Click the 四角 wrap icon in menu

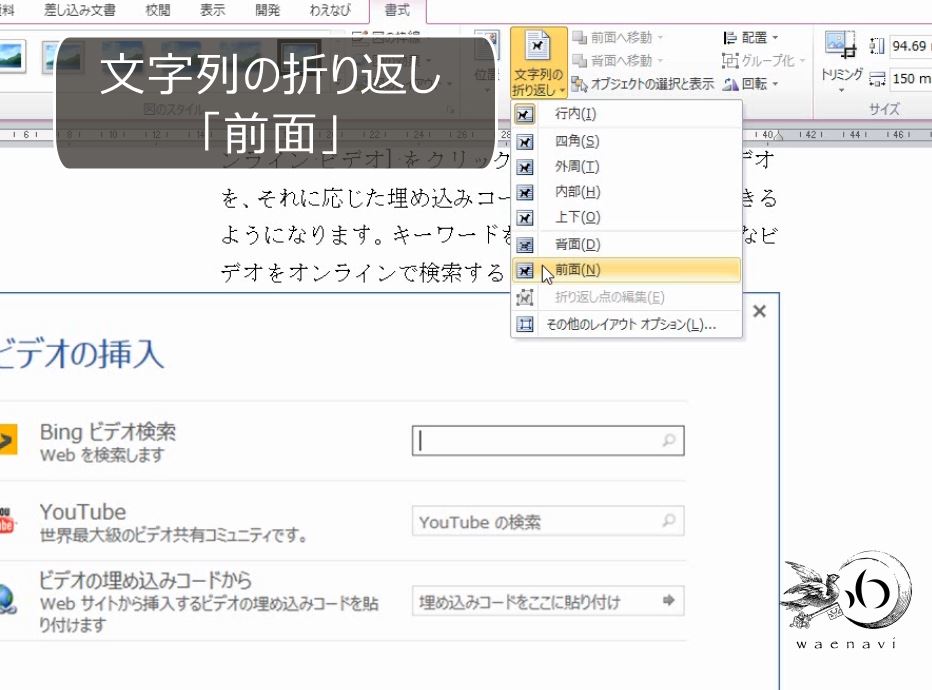point(524,142)
